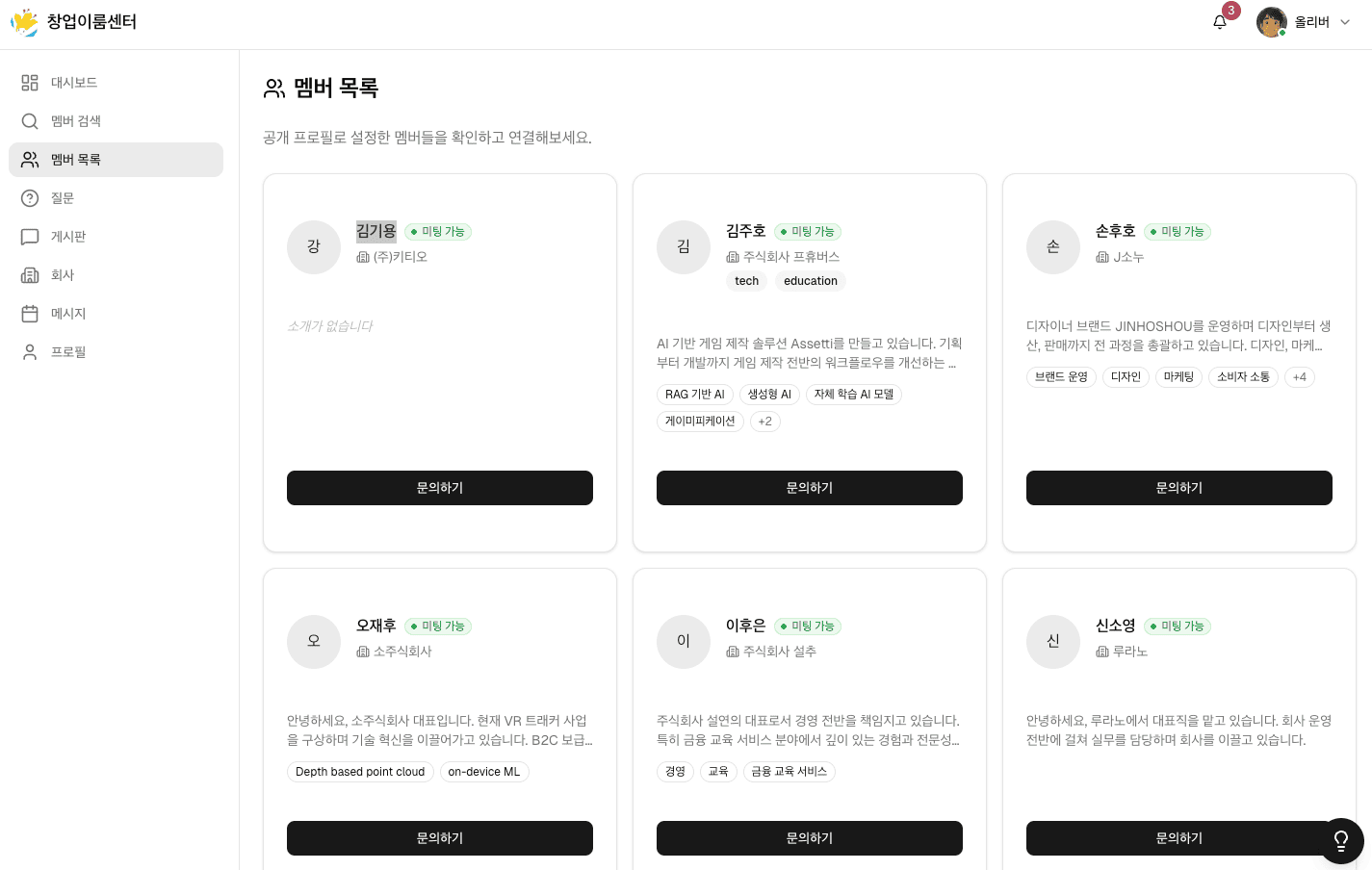Screen dimensions: 1372x870
Task: Click 문의하기 on 오재후's card
Action: [440, 838]
